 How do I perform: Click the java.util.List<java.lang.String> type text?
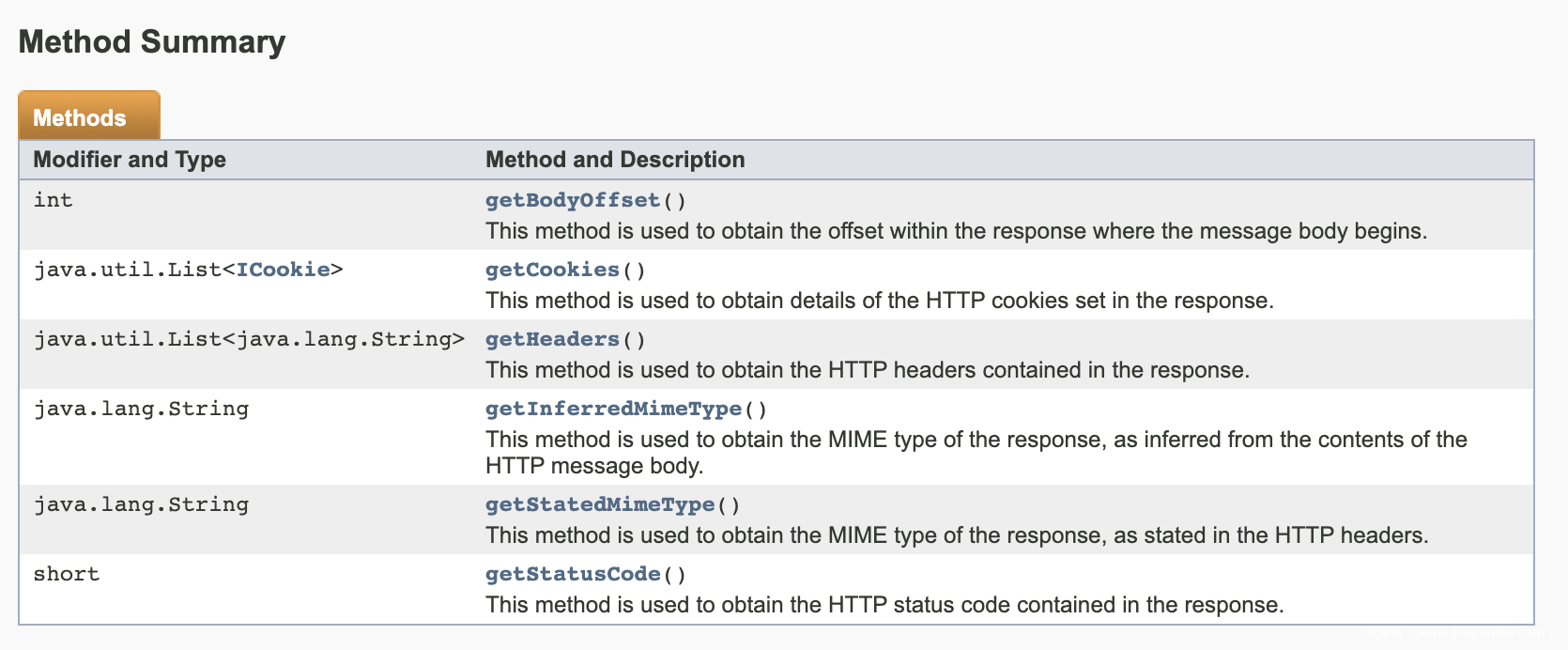(x=249, y=339)
